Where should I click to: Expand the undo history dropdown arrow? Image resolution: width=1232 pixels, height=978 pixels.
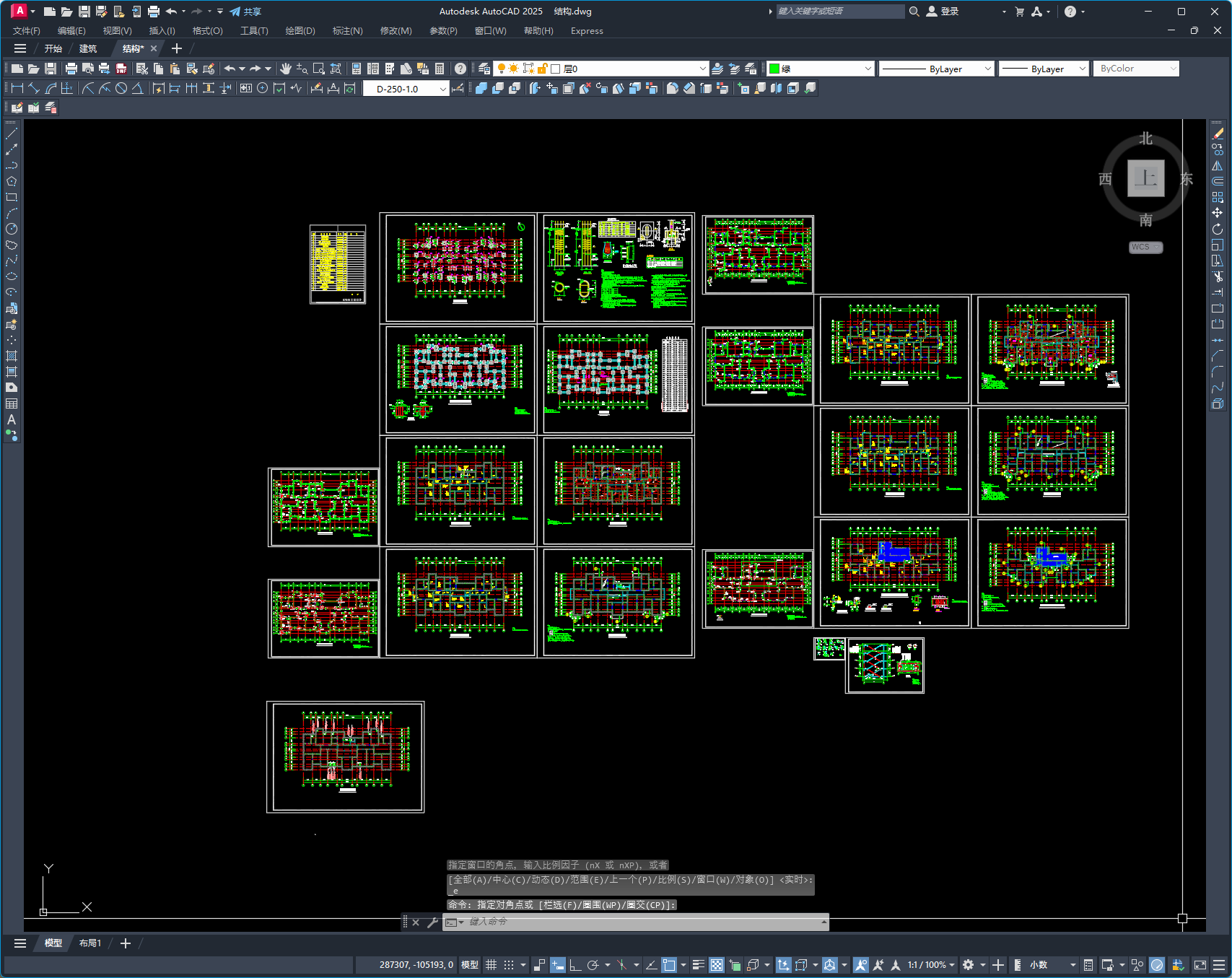tap(242, 69)
